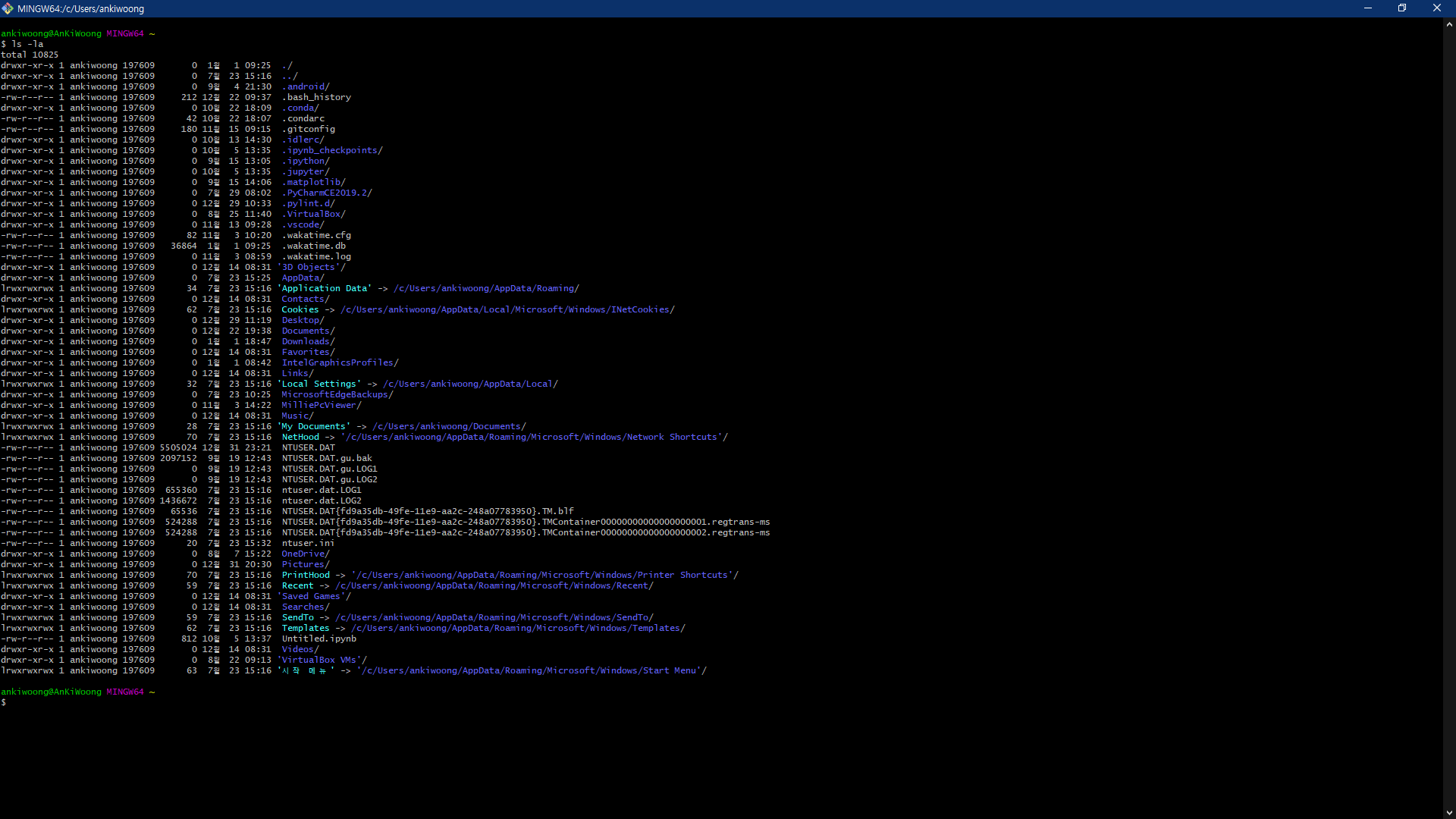Click the scrollbar down arrow
This screenshot has height=819, width=1456.
pyautogui.click(x=1449, y=812)
